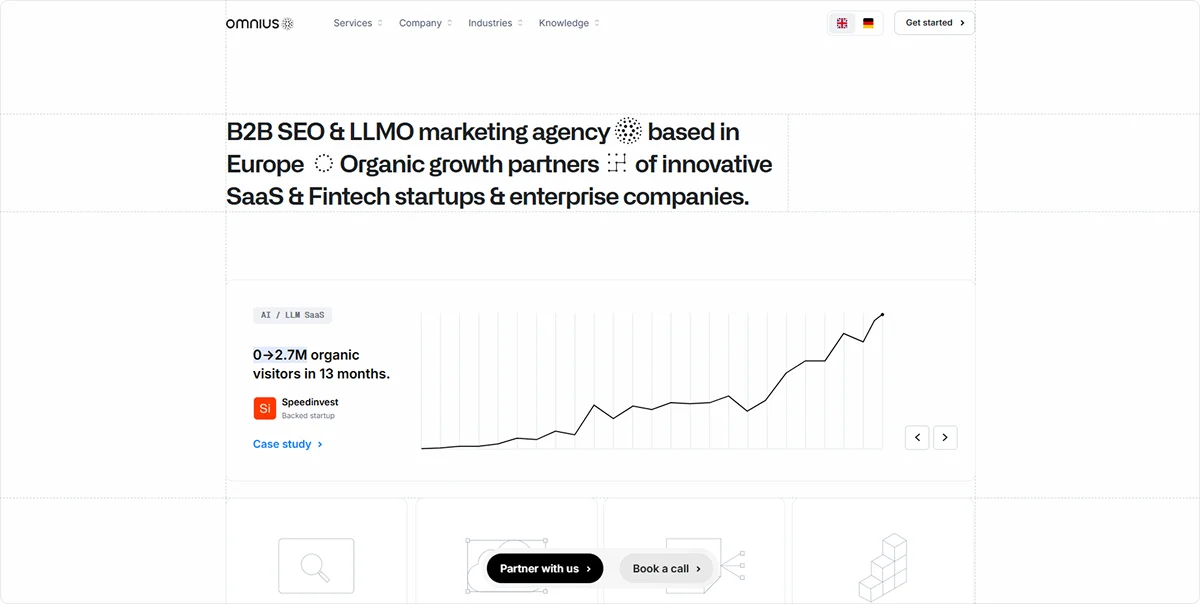
Task: Click the Partner with us button
Action: [x=544, y=568]
